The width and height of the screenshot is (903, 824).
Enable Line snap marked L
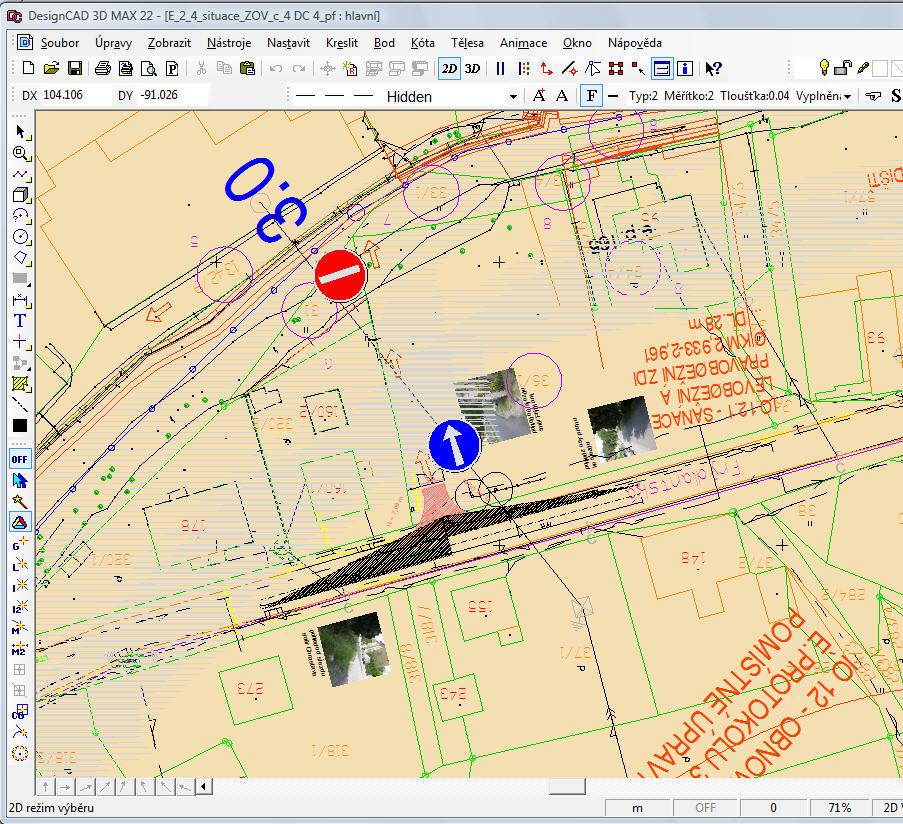pyautogui.click(x=20, y=564)
